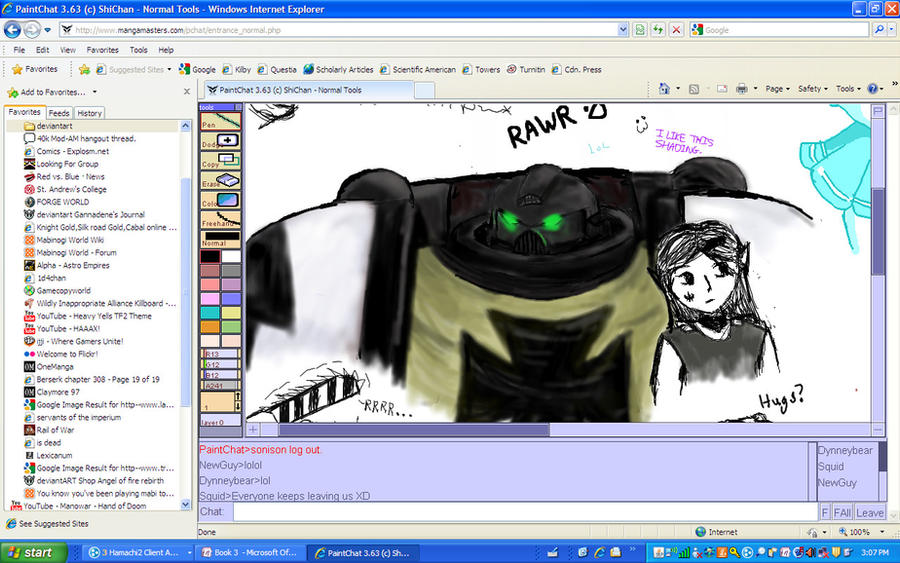
Task: Open the address bar dropdown arrow
Action: click(623, 30)
